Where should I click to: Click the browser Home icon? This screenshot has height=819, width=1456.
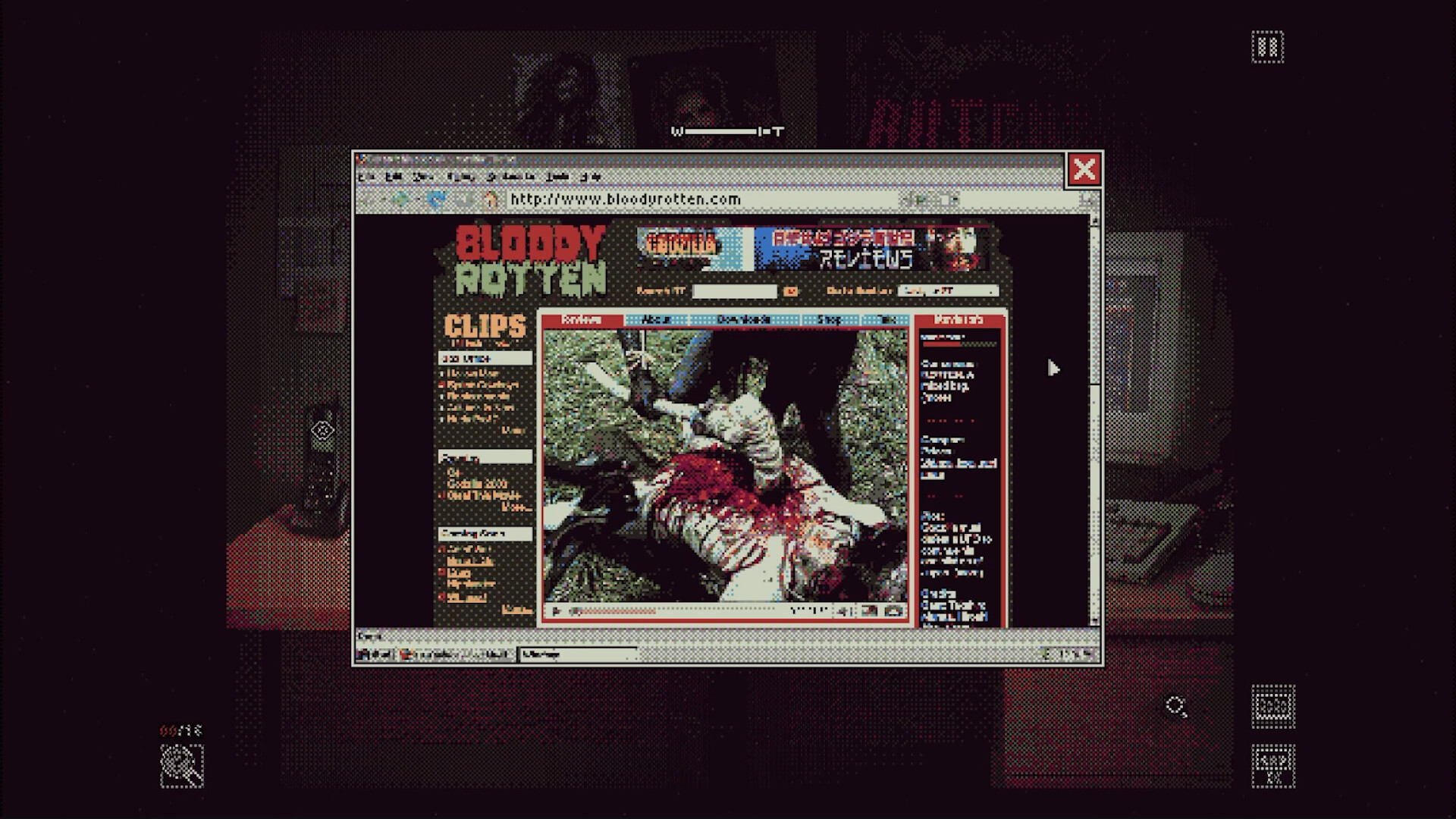pos(491,199)
